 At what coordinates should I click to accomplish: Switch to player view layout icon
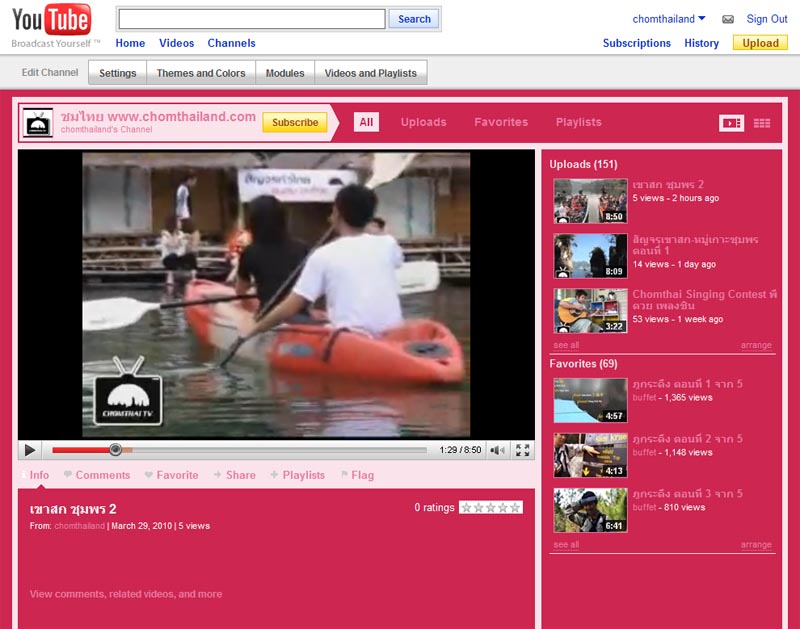pyautogui.click(x=731, y=123)
